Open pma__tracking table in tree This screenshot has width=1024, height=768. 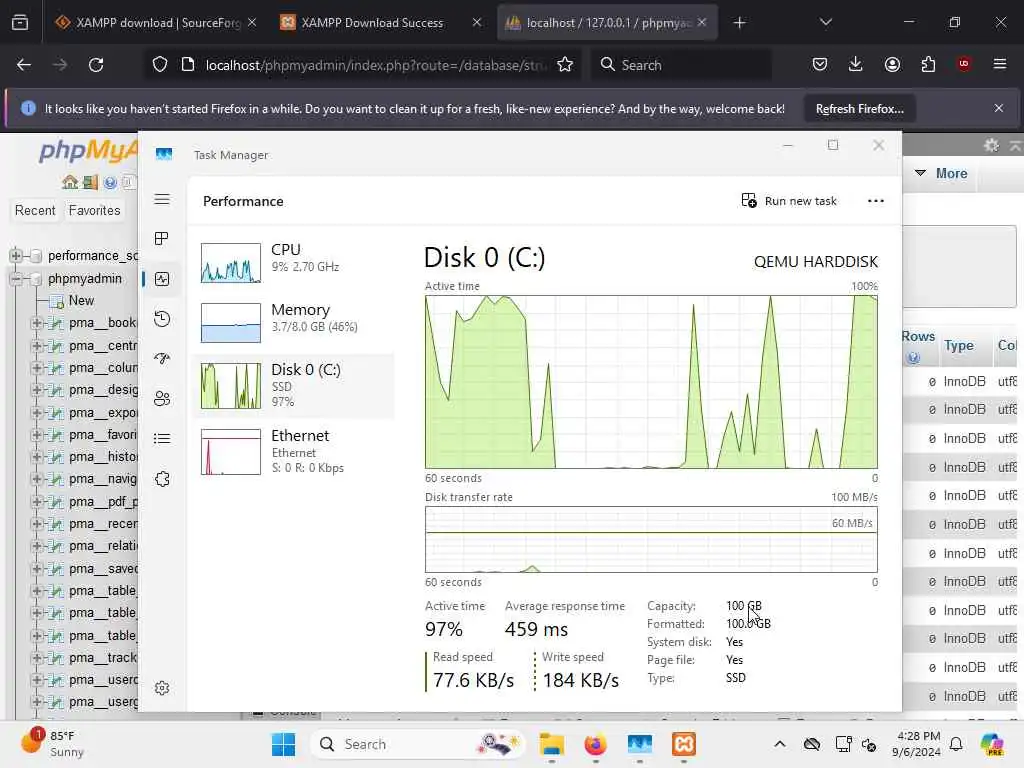point(103,658)
